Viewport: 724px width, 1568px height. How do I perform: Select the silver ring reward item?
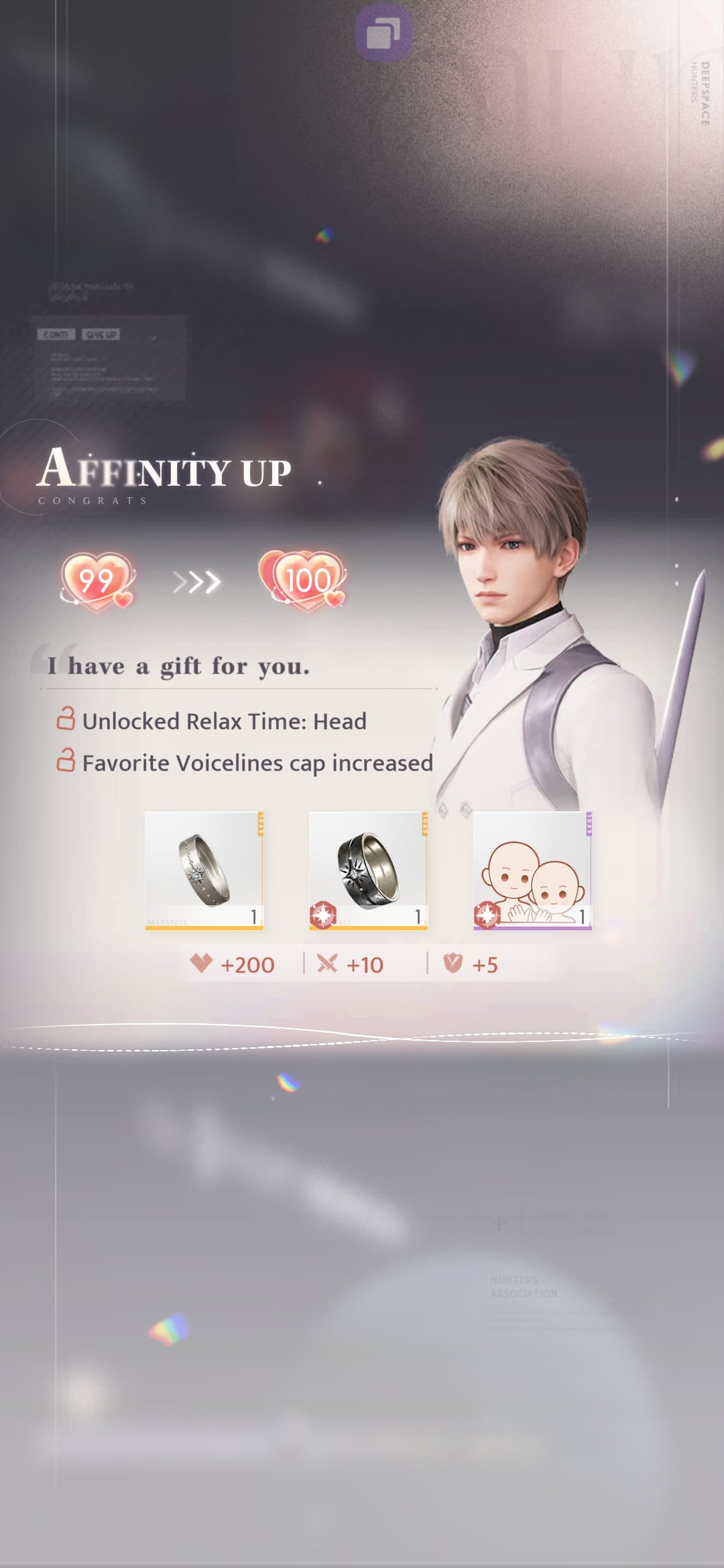[204, 870]
